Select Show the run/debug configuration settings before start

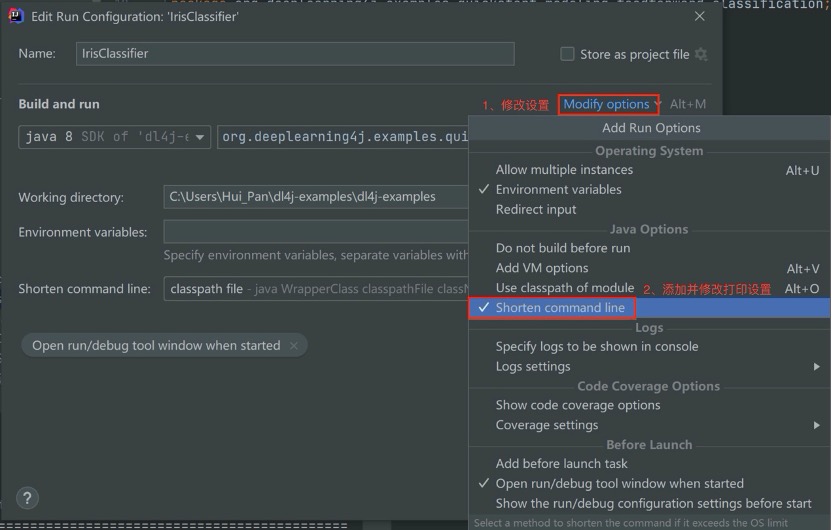click(x=650, y=503)
